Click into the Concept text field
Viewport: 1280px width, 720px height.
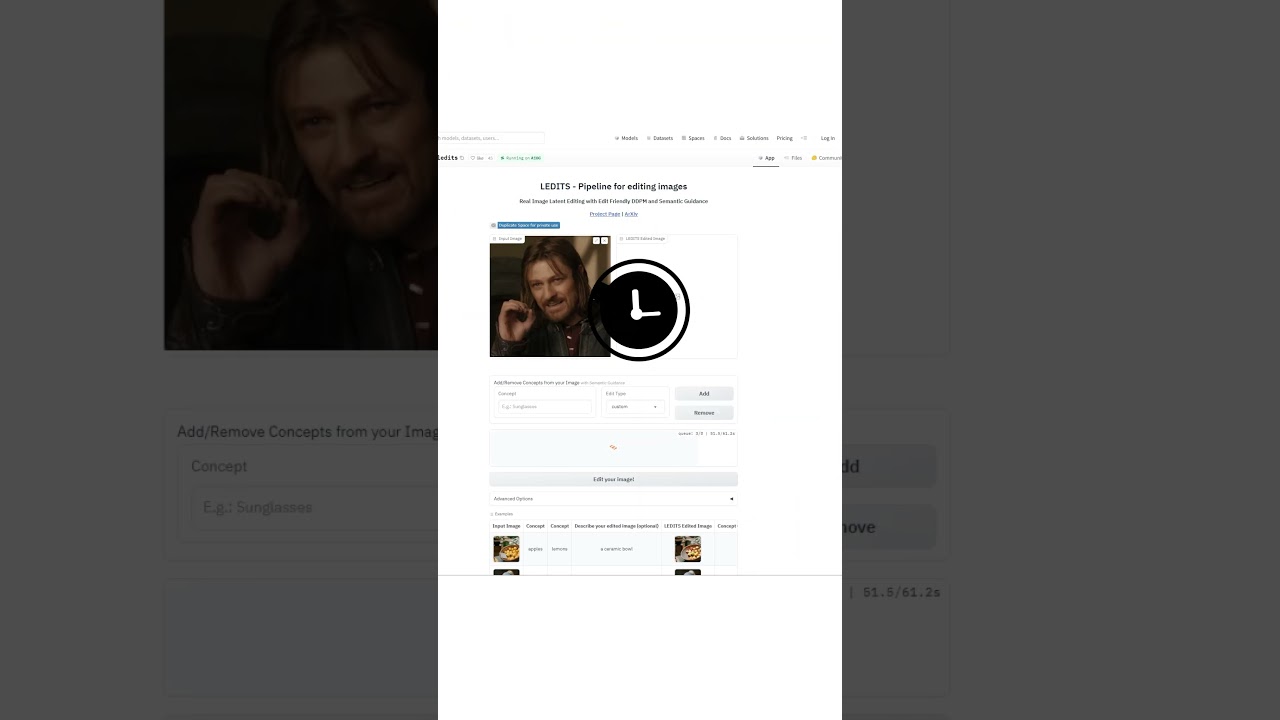[545, 407]
